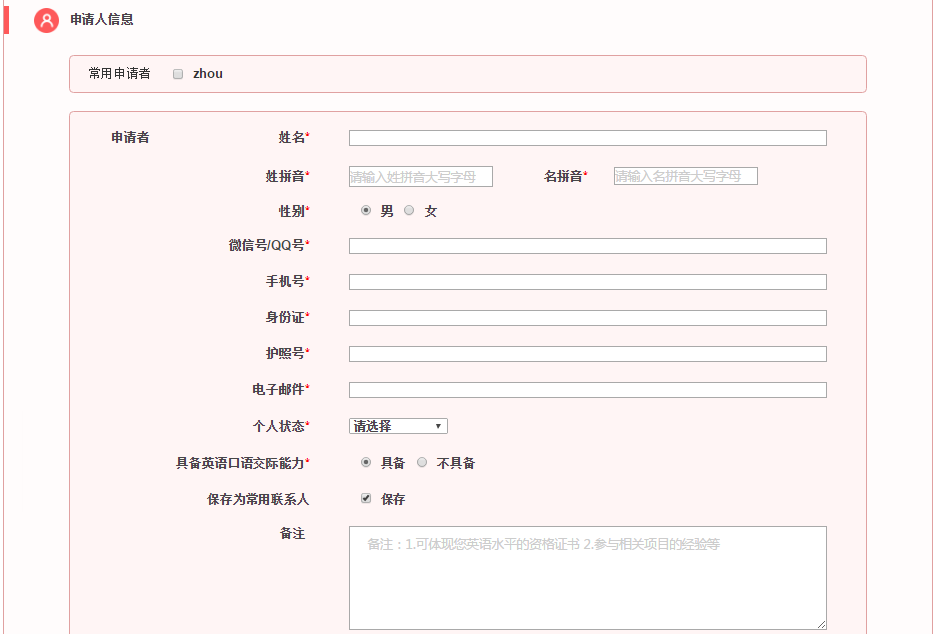Image resolution: width=935 pixels, height=634 pixels.
Task: Click the 微信号/QQ号 input field
Action: (x=587, y=246)
